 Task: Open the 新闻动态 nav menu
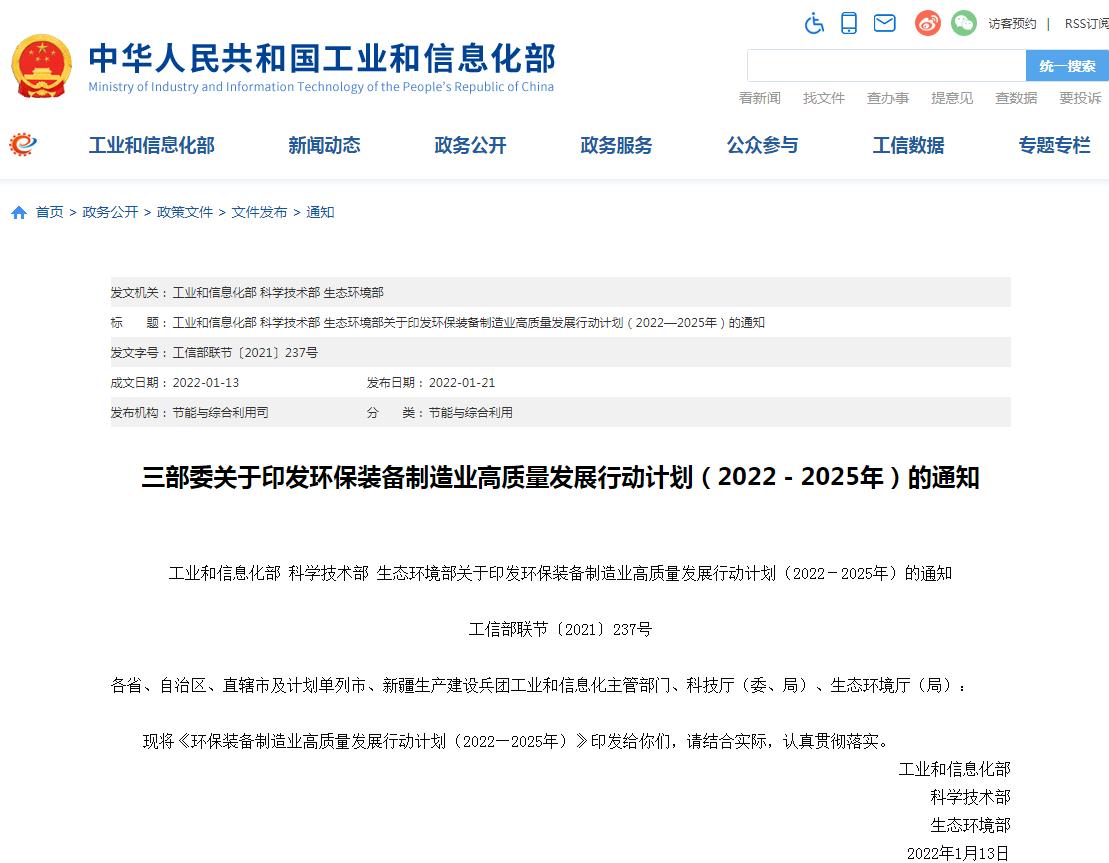click(x=324, y=145)
